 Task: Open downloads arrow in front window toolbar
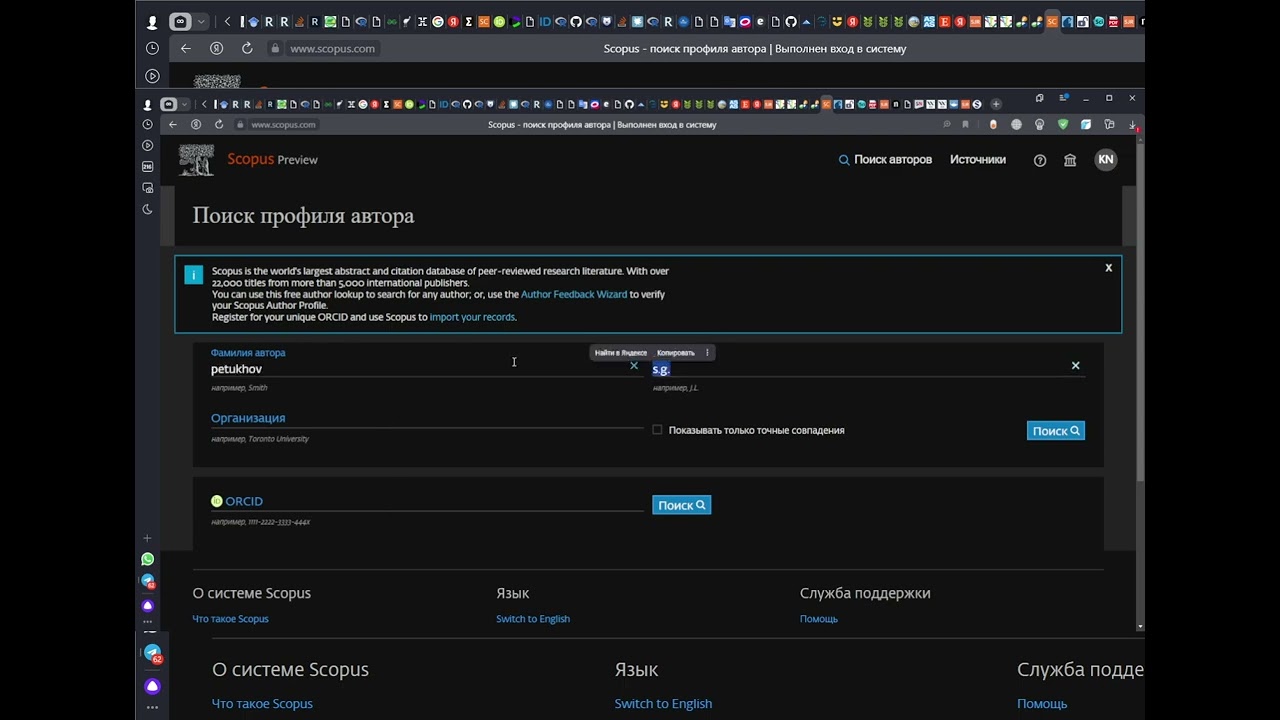point(1132,125)
